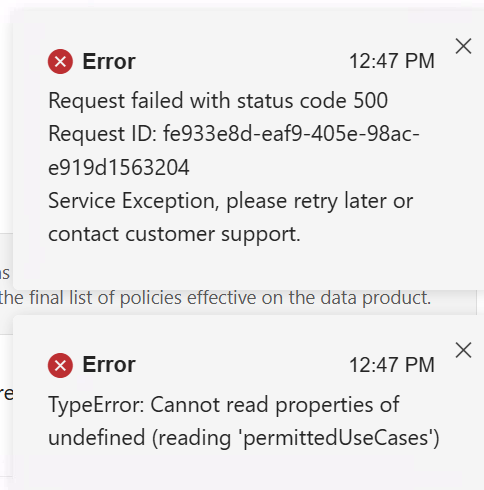The image size is (484, 490).
Task: Dismiss the status code 500 error notification
Action: 463,46
